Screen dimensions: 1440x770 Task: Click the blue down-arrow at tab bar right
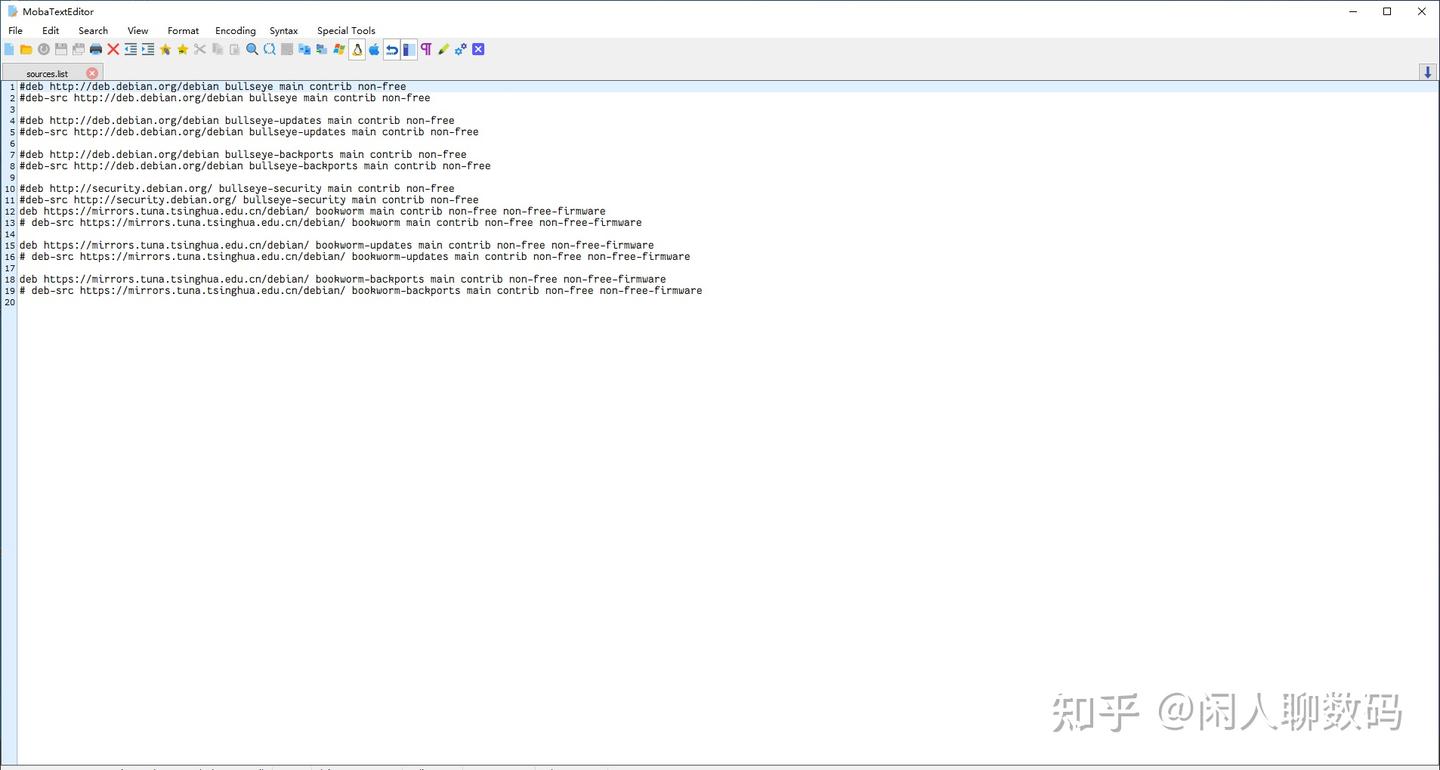pyautogui.click(x=1428, y=72)
